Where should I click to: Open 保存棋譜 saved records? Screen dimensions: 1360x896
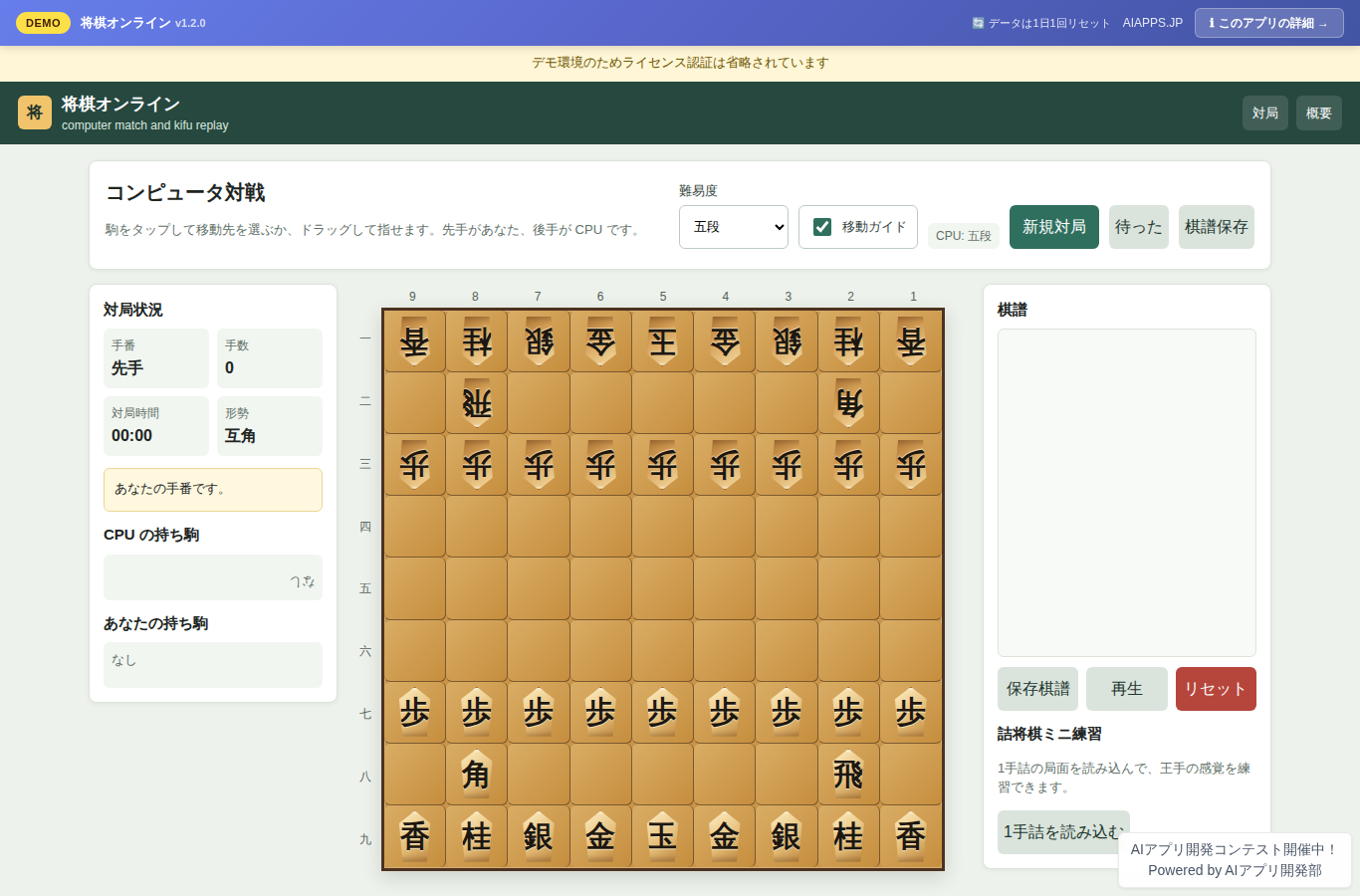[1037, 689]
